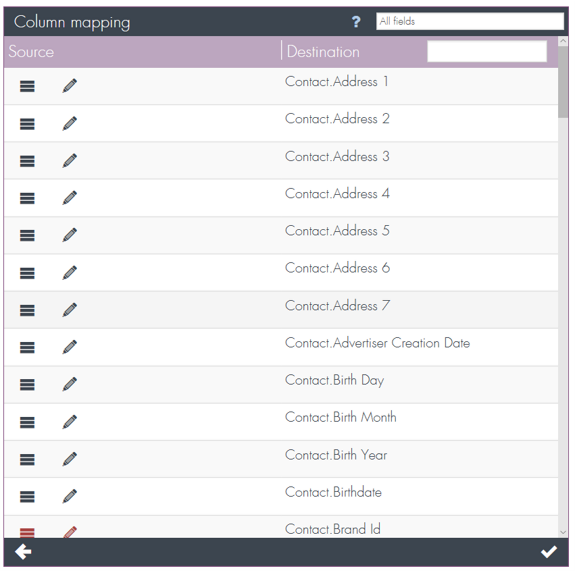575x571 pixels.
Task: Select the Contact.Birth Day destination text
Action: [334, 381]
